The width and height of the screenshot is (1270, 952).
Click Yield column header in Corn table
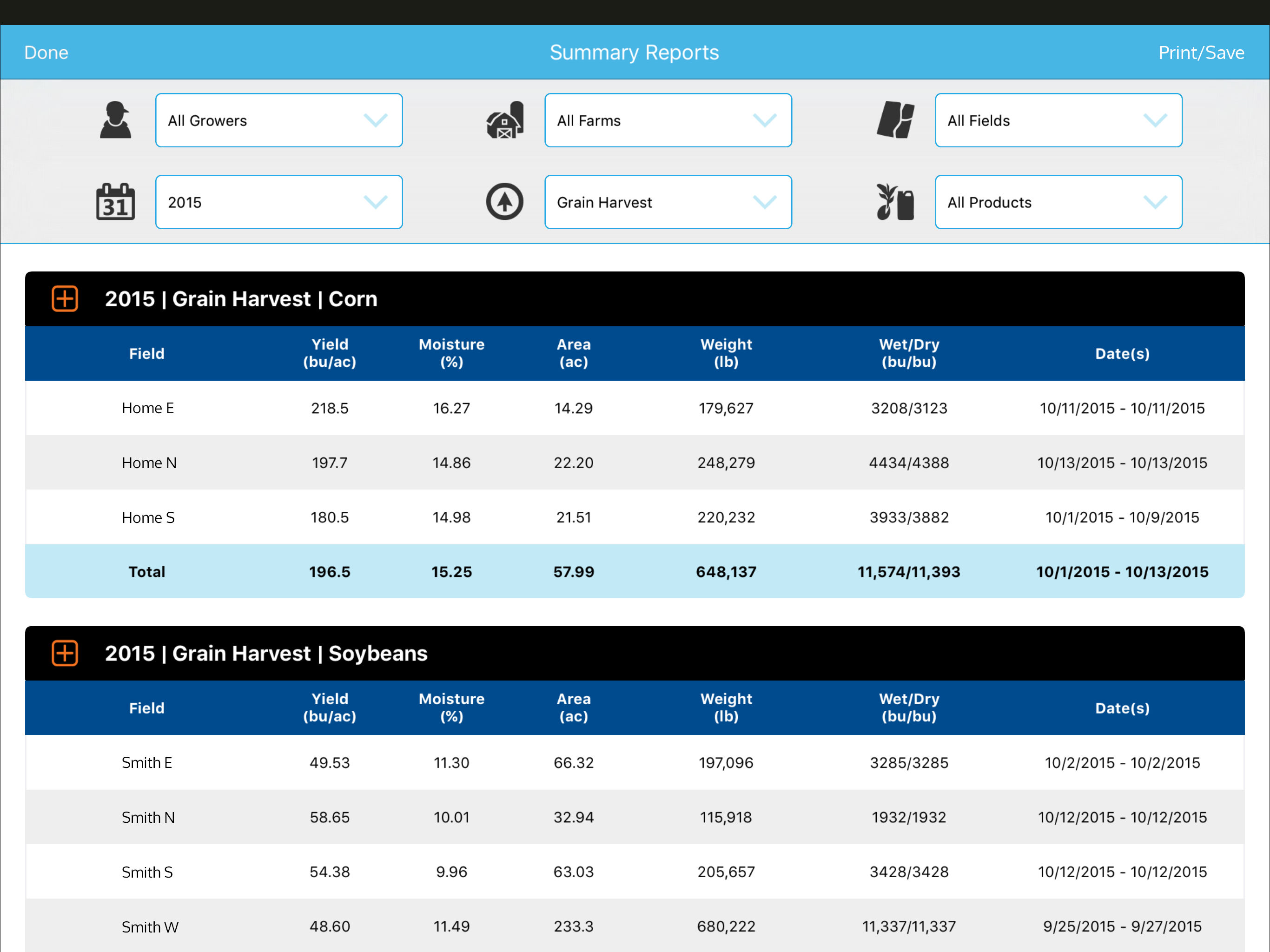330,352
